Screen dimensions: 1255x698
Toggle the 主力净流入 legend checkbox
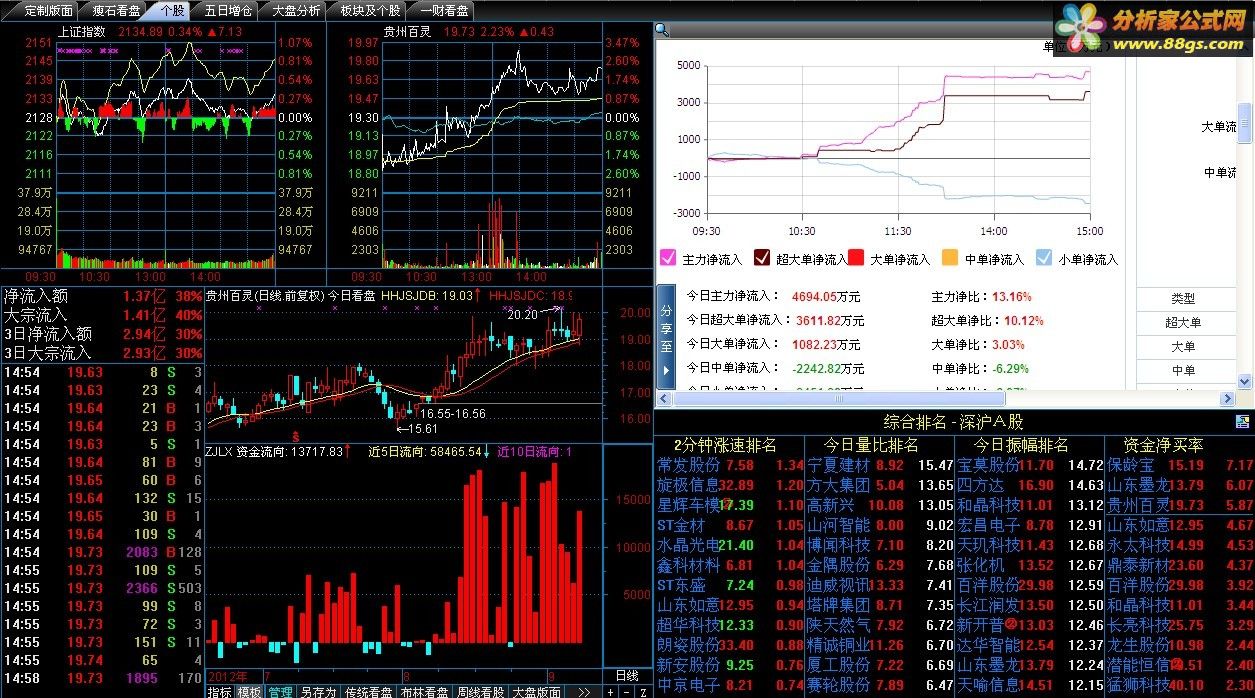(x=667, y=258)
